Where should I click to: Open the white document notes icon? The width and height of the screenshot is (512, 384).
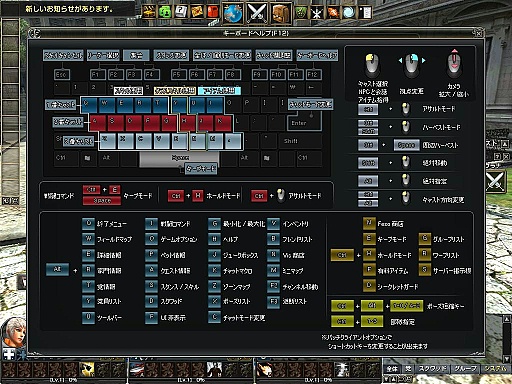[366, 13]
